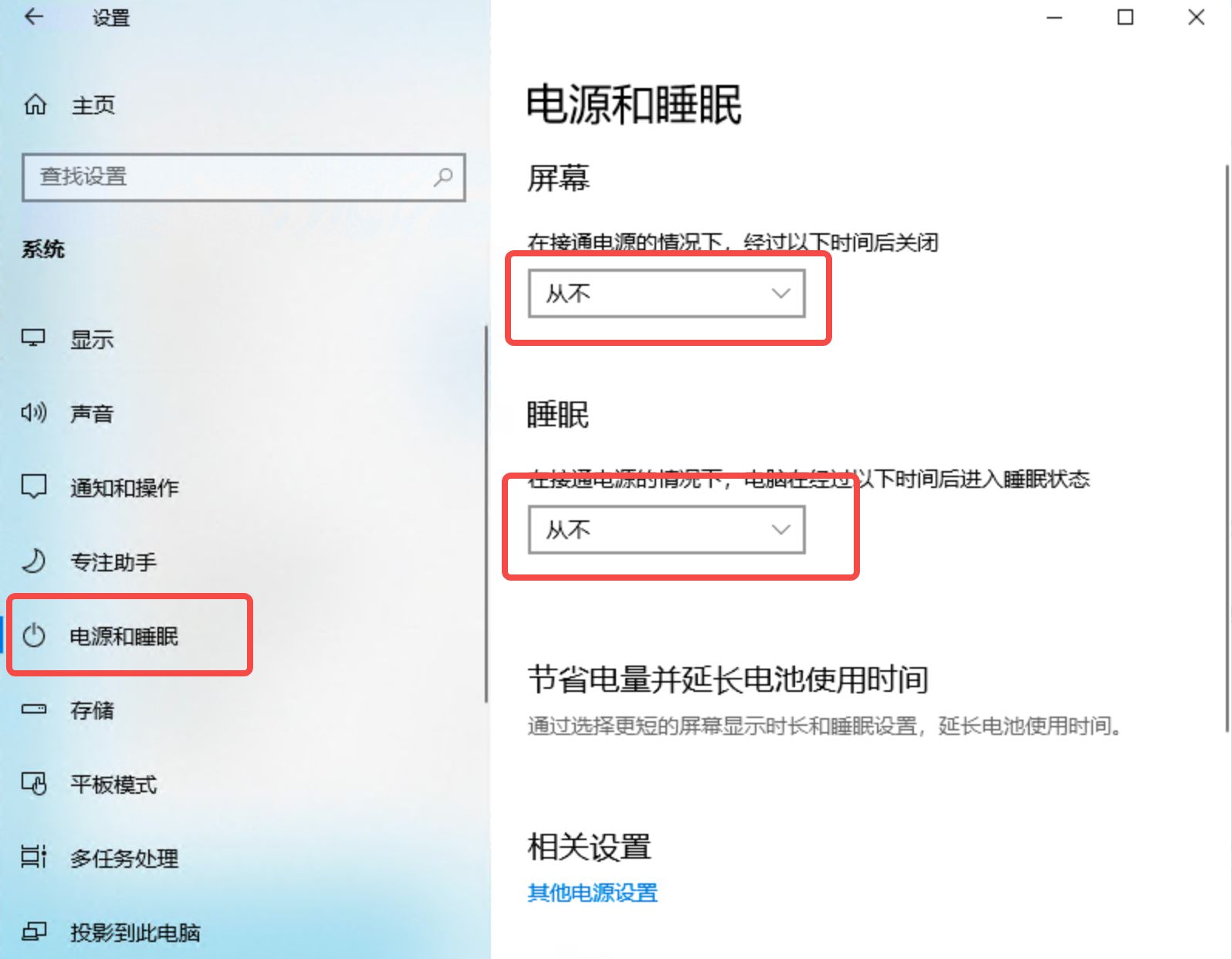
Task: Click the multitasking icon for 多任务处理
Action: [34, 857]
